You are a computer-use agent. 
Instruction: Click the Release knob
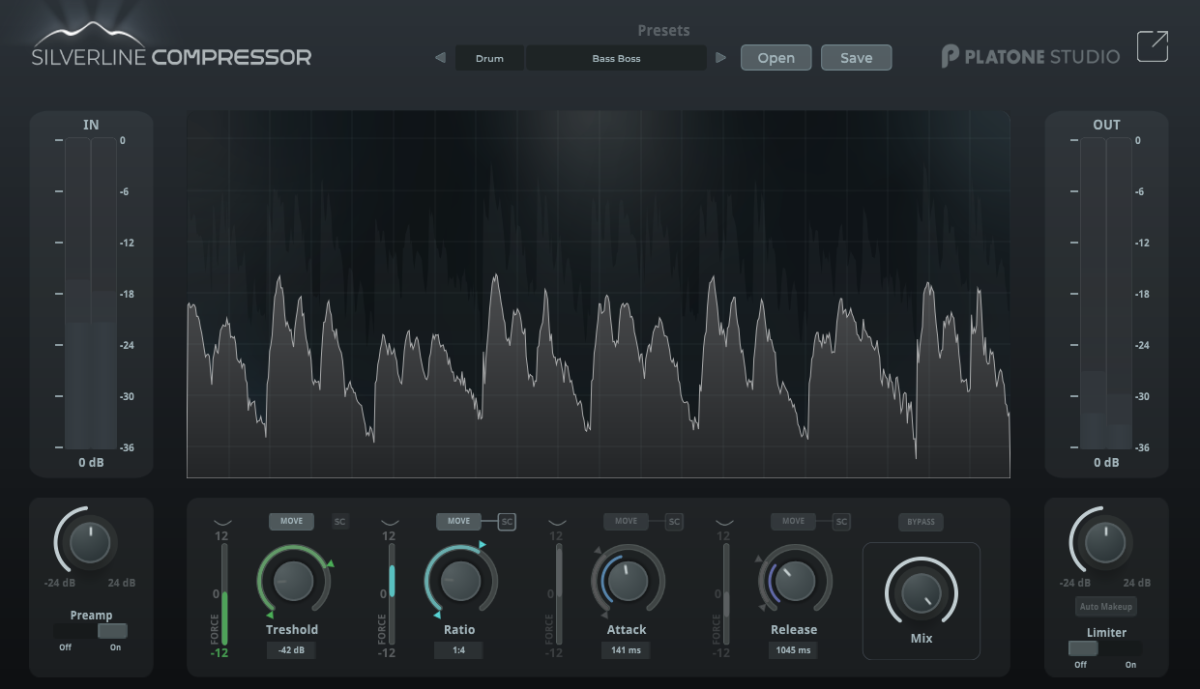pos(794,581)
